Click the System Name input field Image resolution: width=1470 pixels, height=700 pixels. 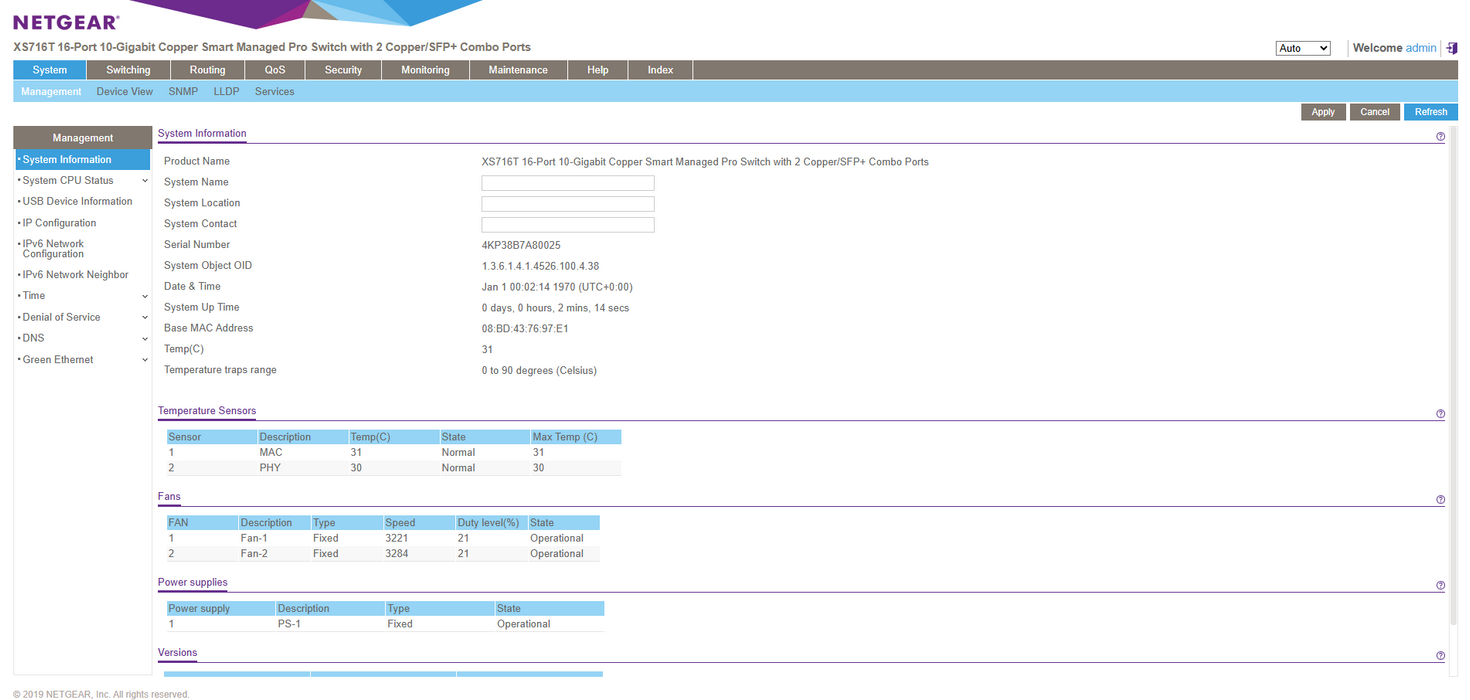click(x=568, y=183)
